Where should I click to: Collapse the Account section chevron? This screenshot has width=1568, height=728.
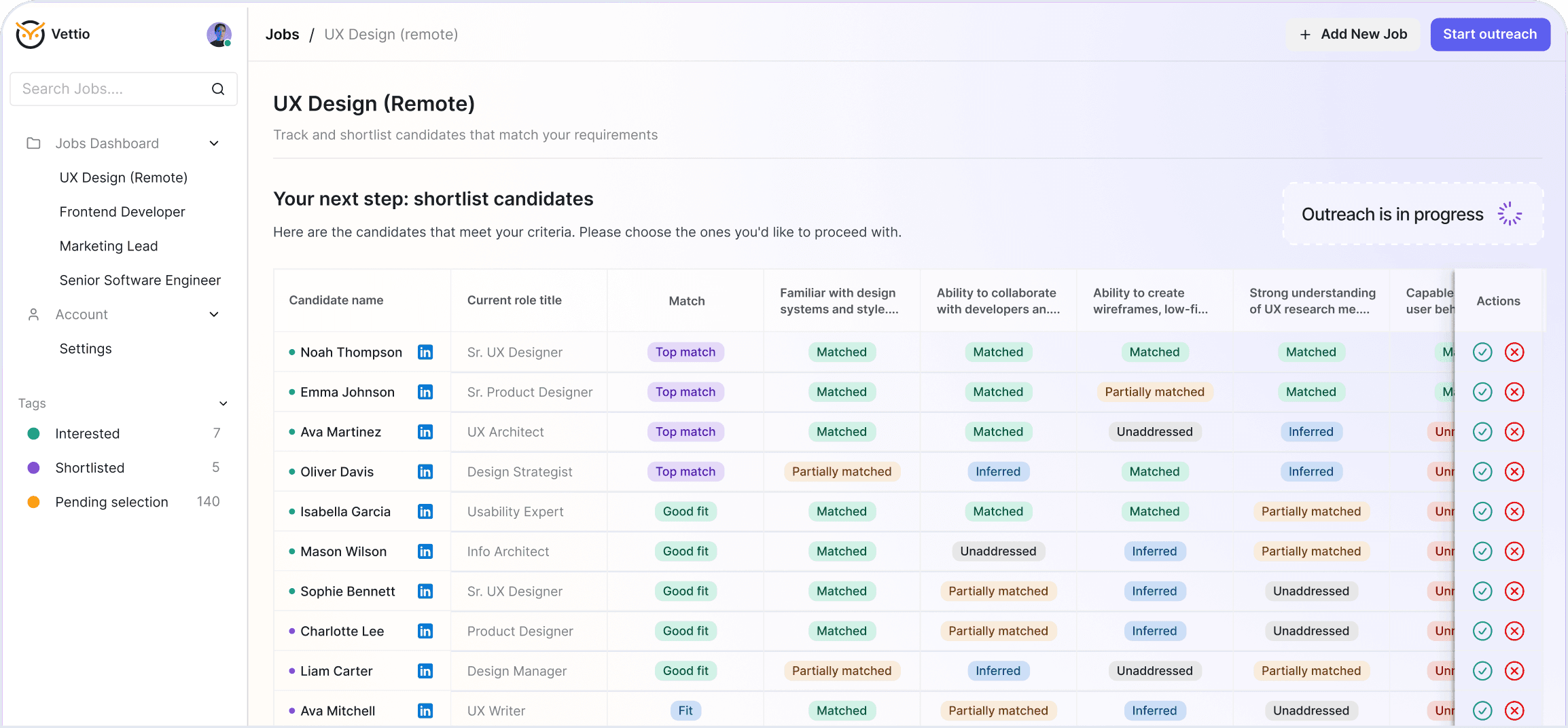(x=214, y=314)
